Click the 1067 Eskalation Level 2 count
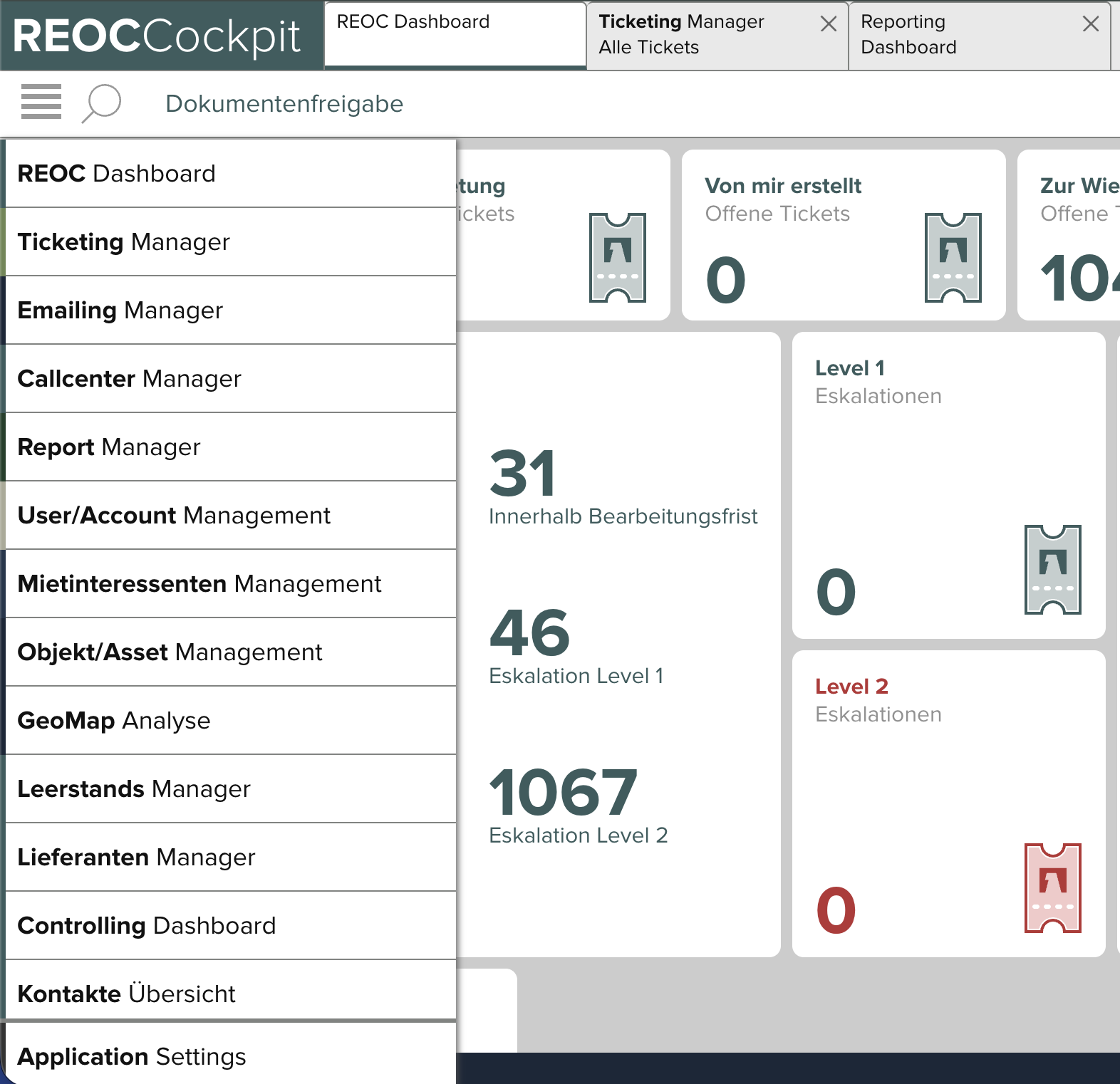 coord(563,793)
